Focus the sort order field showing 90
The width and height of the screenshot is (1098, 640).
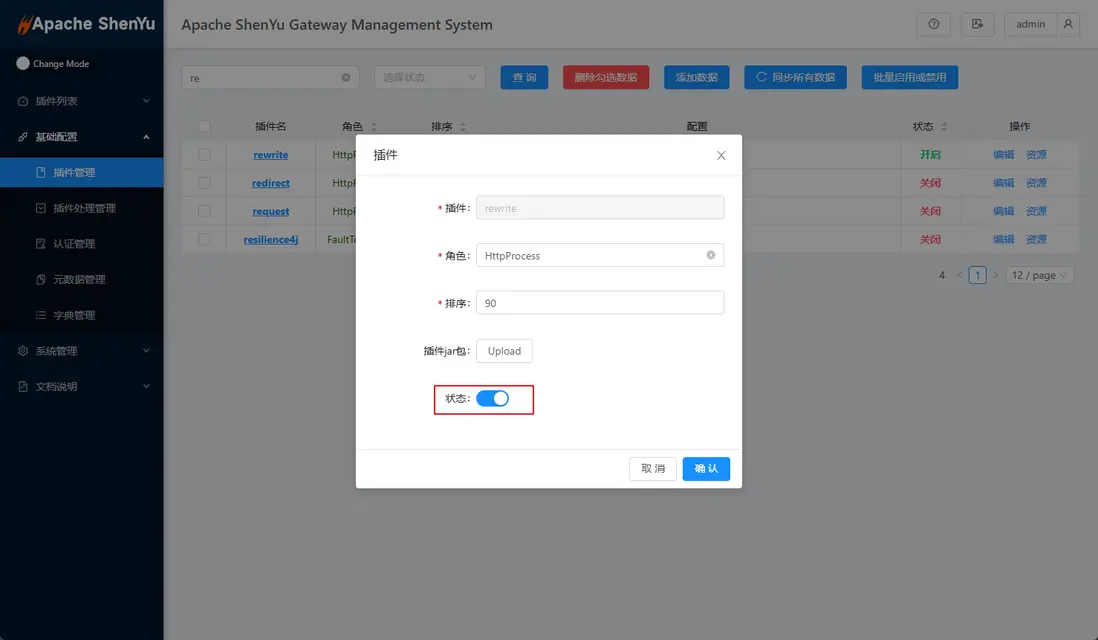[x=599, y=302]
